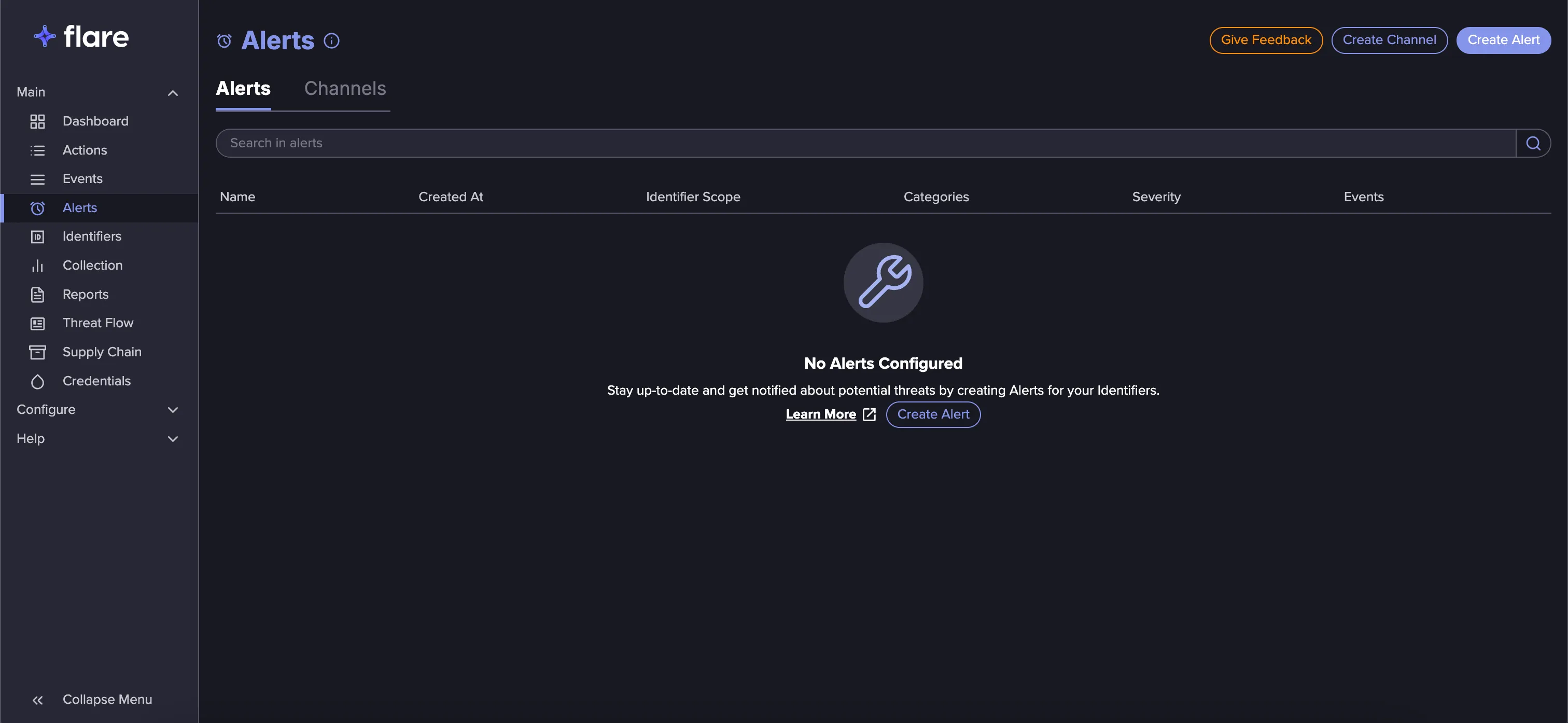
Task: Open Threat Flow from sidebar menu
Action: pyautogui.click(x=98, y=324)
